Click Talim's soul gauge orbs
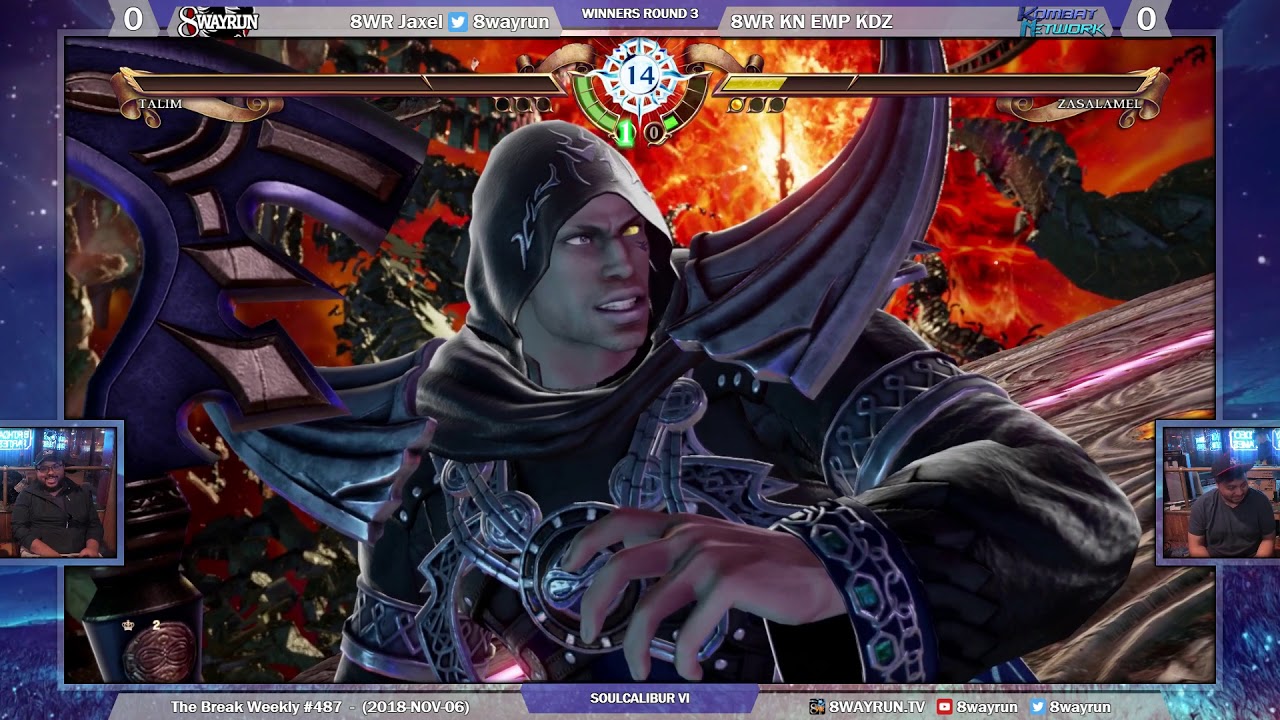The height and width of the screenshot is (720, 1280). (522, 104)
